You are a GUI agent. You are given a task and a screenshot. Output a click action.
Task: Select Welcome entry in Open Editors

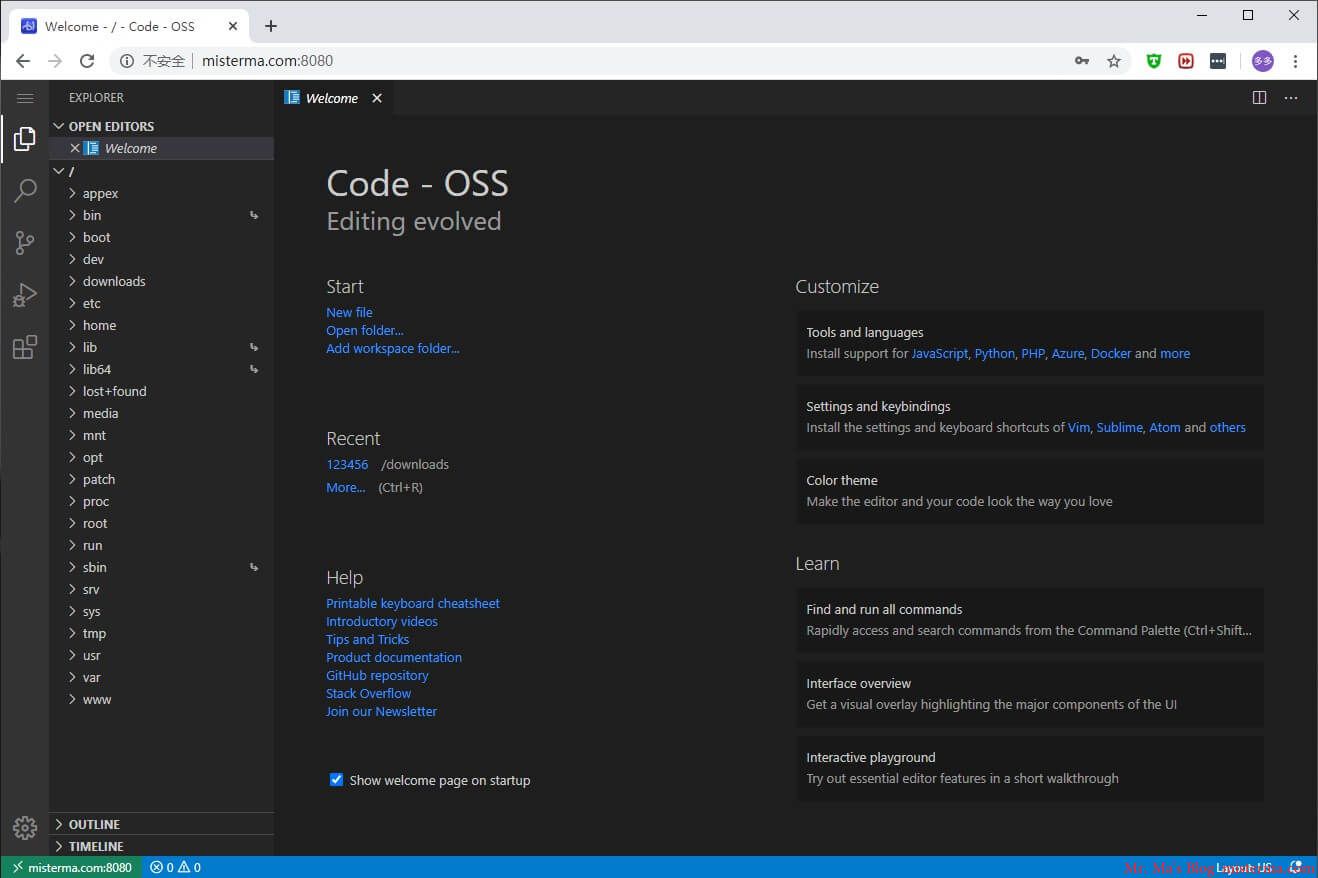point(161,148)
